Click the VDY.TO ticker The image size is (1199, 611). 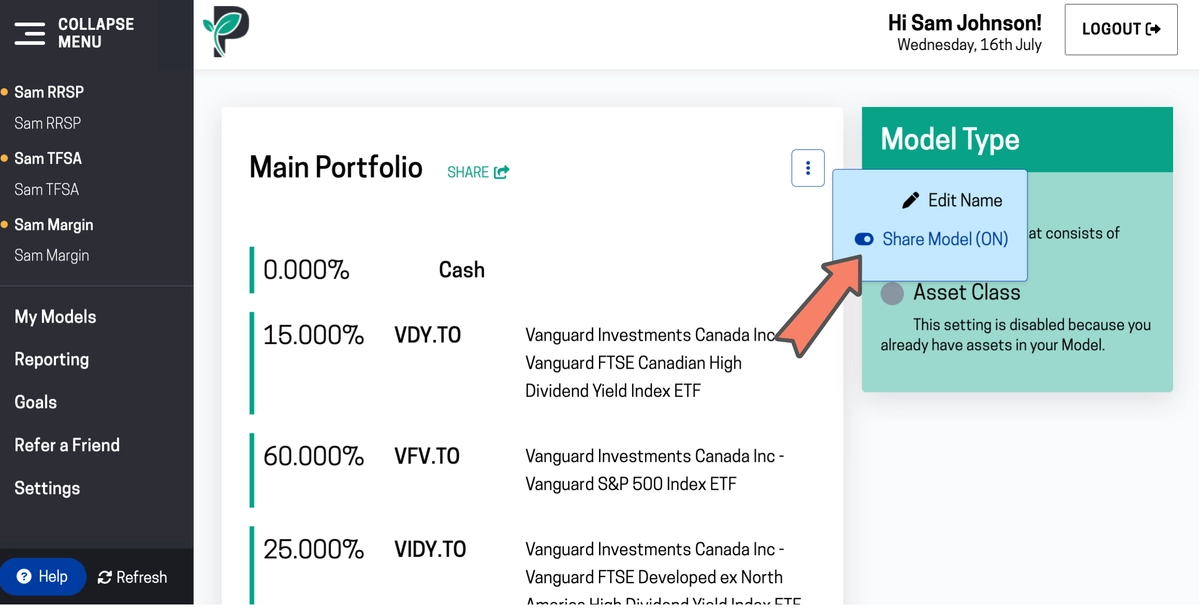pos(427,336)
